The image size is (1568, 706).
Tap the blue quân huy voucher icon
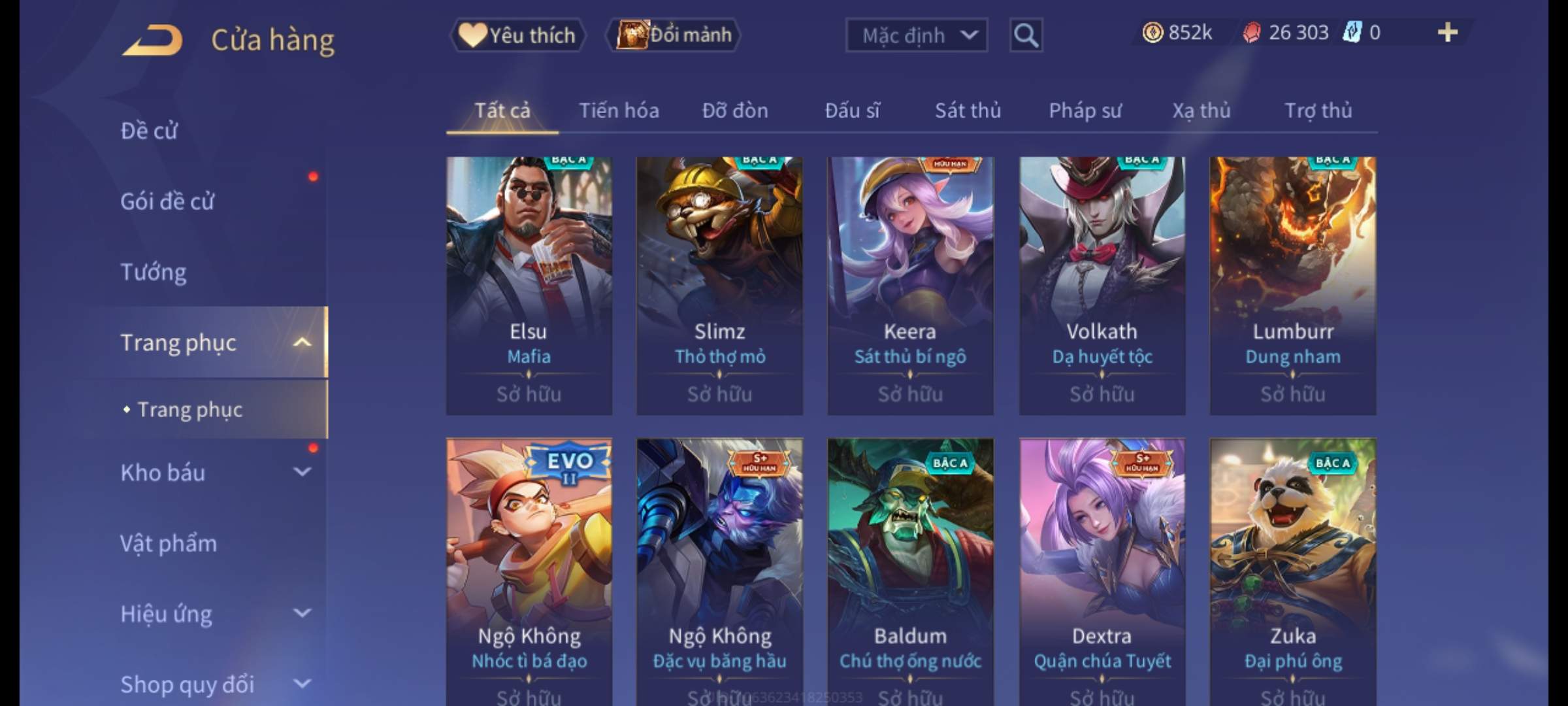pos(1352,33)
